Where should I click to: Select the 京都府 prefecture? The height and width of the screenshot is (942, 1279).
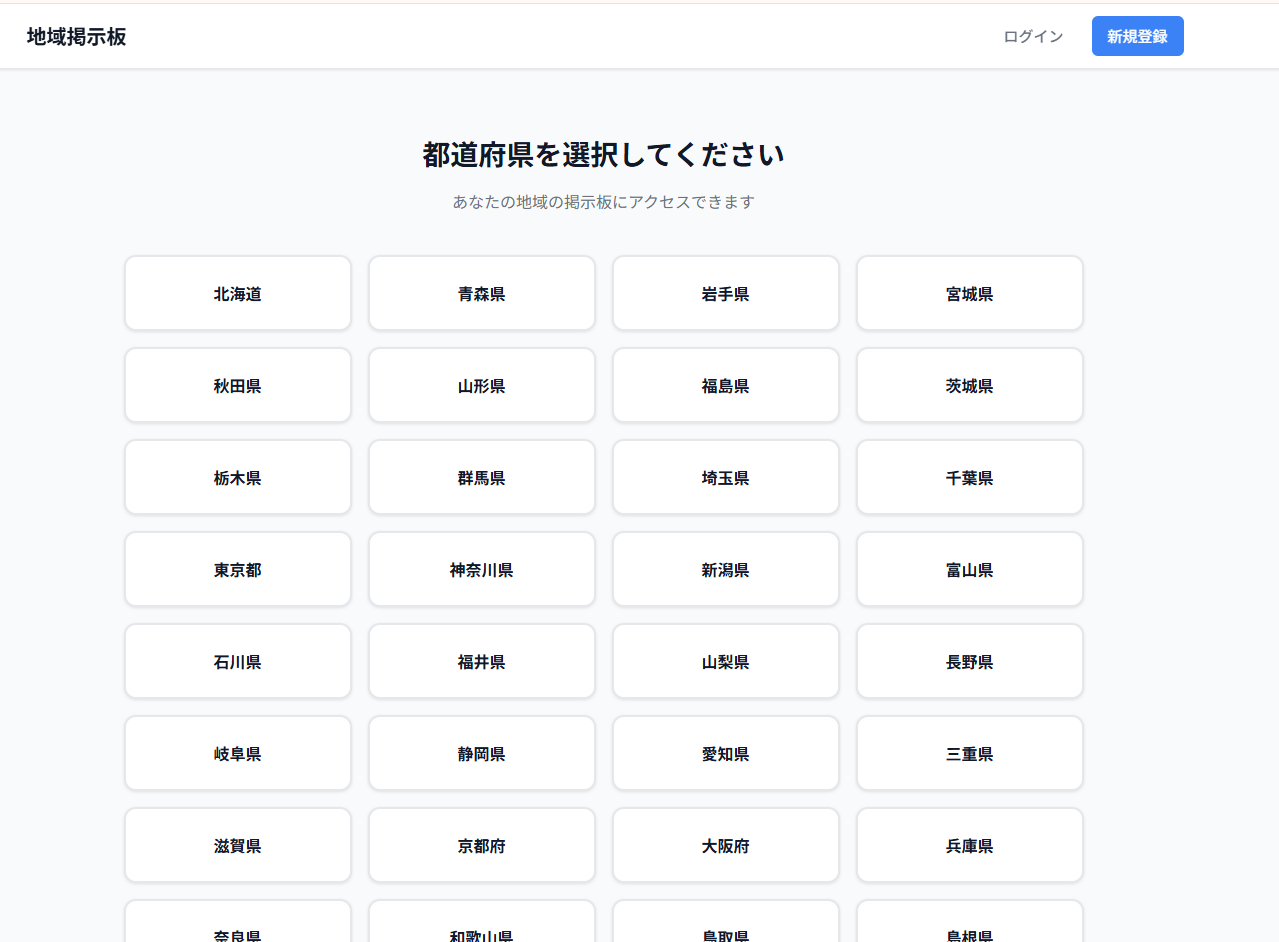(x=481, y=845)
